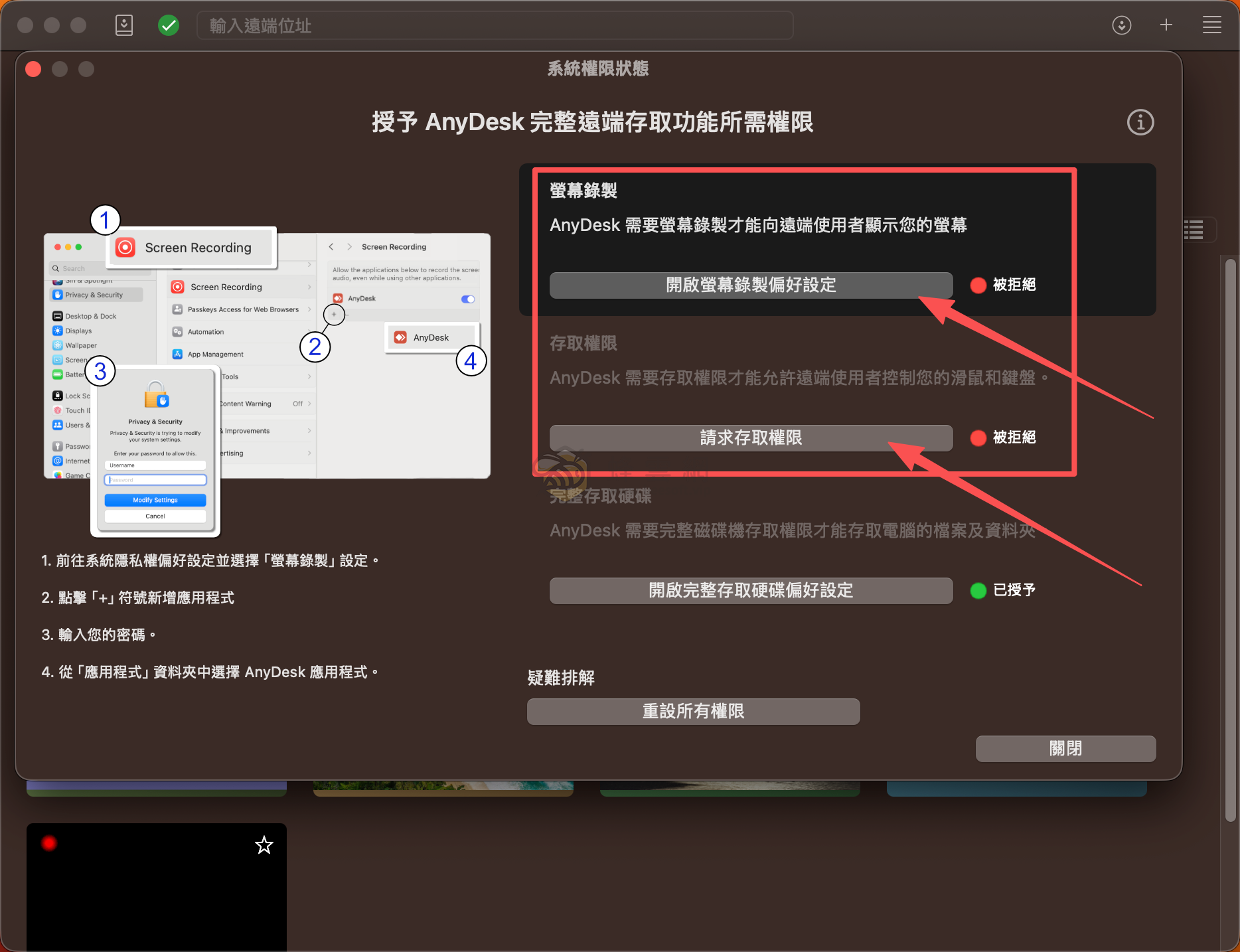
Task: Click 開啟螢幕錄製偏好設定 button
Action: (x=751, y=285)
